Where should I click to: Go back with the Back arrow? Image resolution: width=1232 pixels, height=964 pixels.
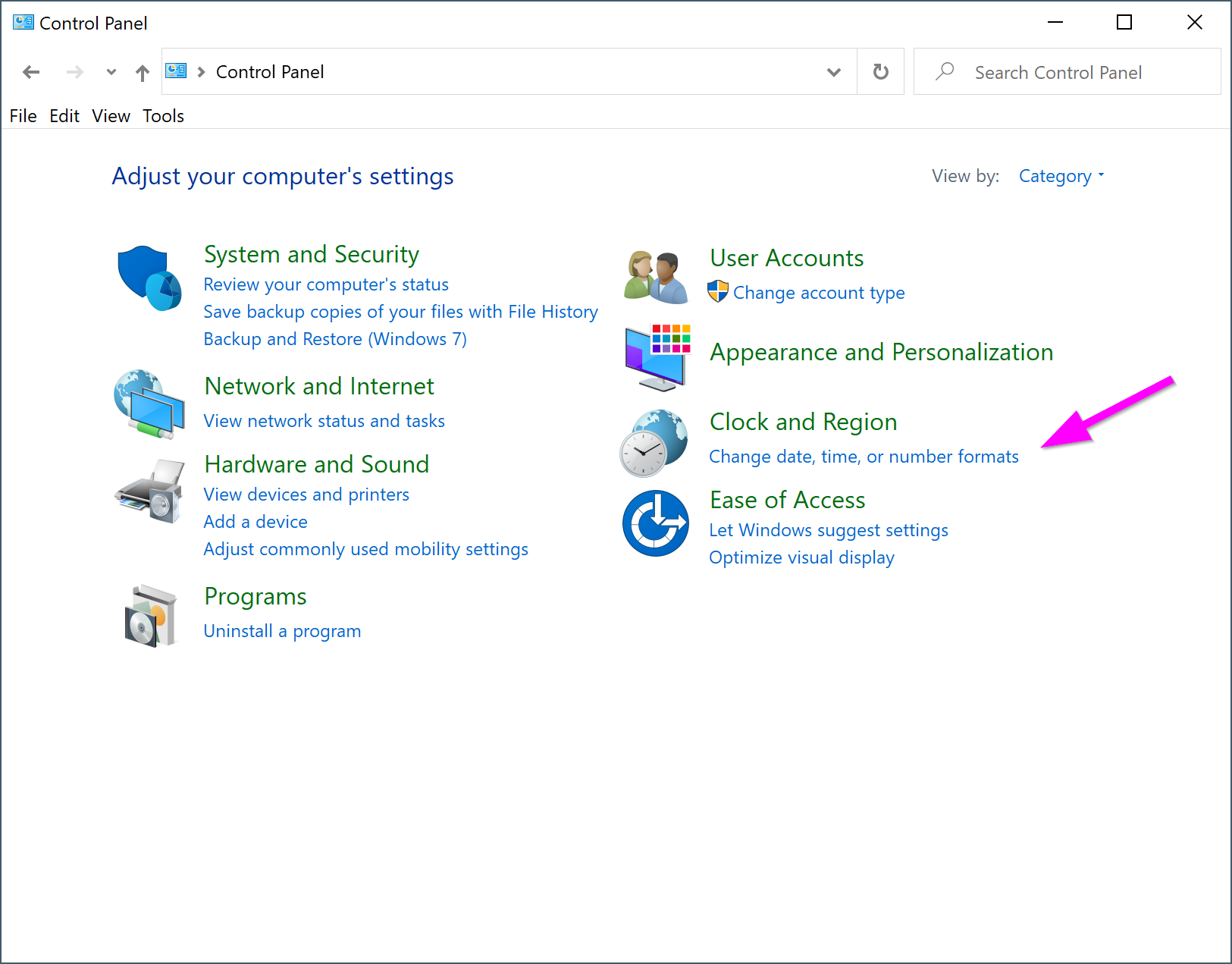(x=31, y=72)
